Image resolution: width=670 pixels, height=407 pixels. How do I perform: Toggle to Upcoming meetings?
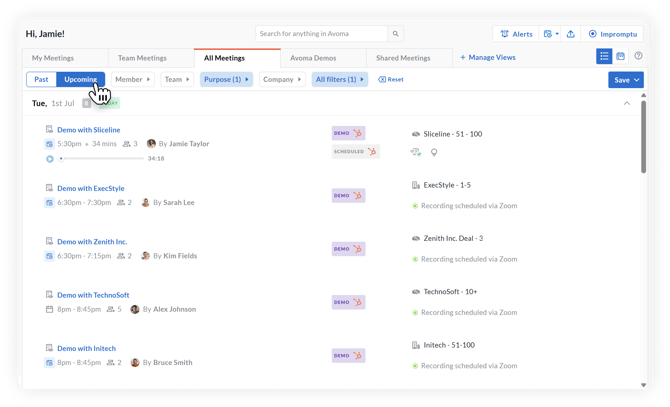(80, 79)
